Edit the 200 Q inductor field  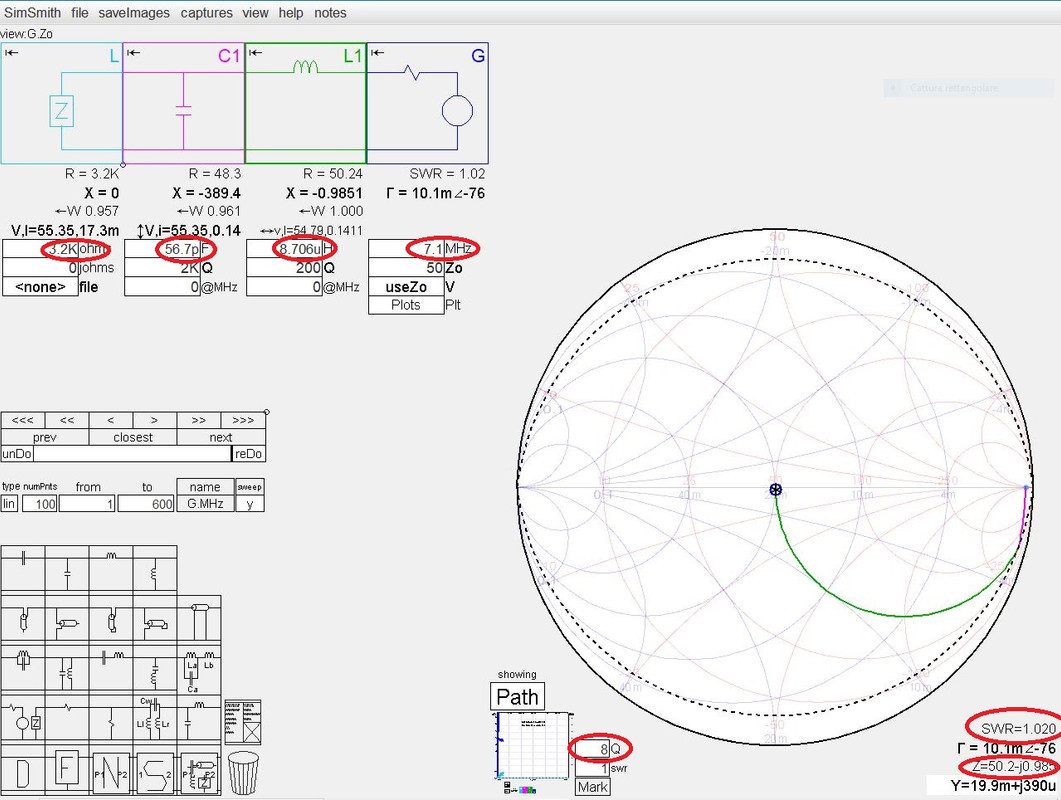(284, 268)
